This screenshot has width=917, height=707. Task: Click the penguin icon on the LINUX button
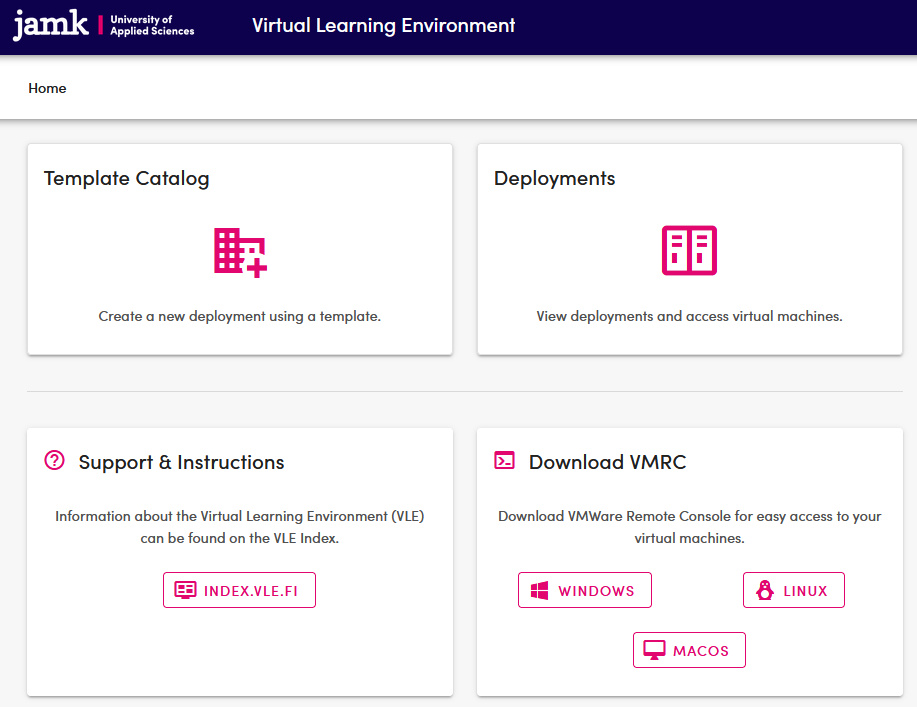[765, 589]
